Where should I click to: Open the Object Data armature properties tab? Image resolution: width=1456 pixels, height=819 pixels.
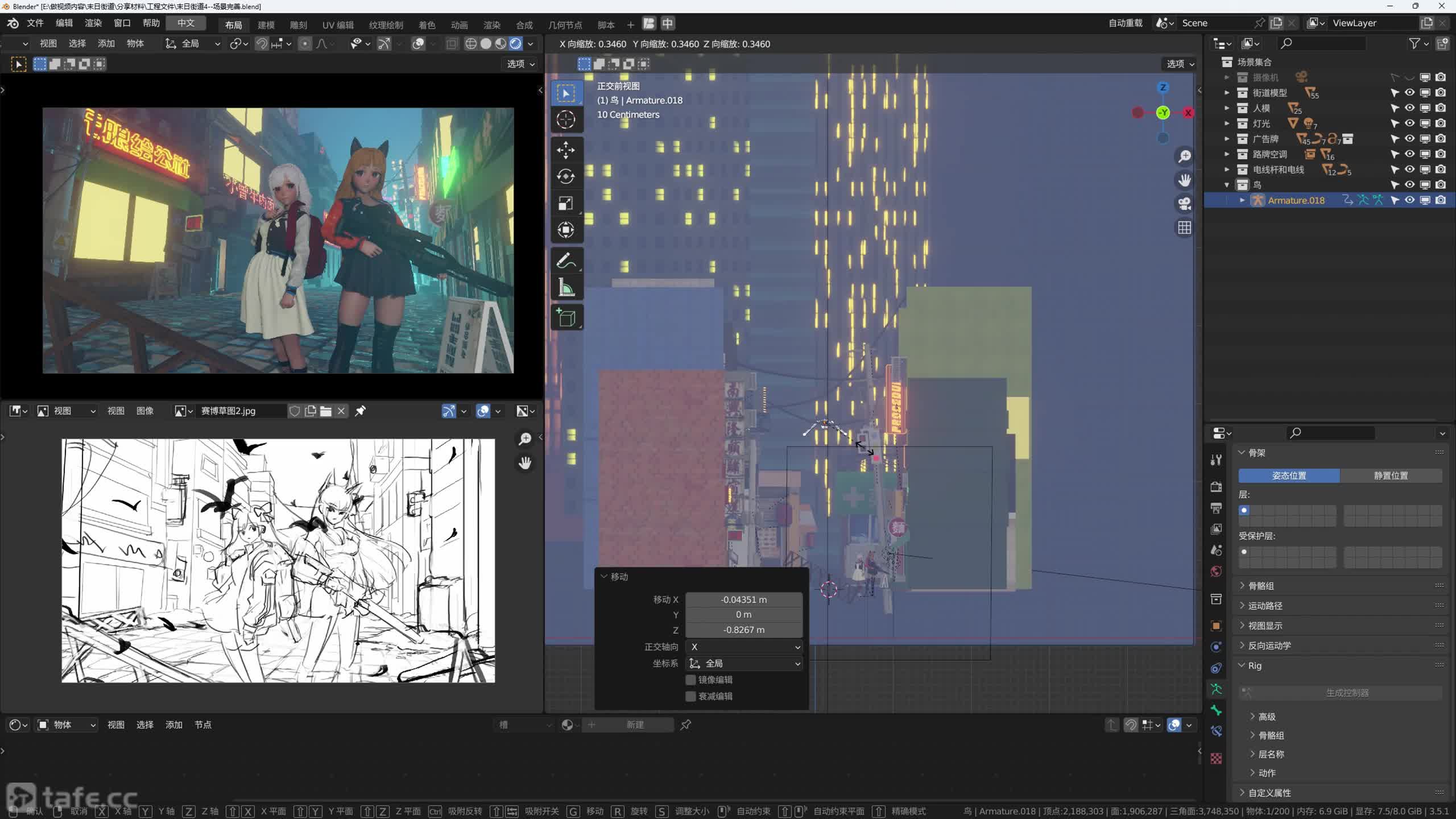pyautogui.click(x=1216, y=689)
